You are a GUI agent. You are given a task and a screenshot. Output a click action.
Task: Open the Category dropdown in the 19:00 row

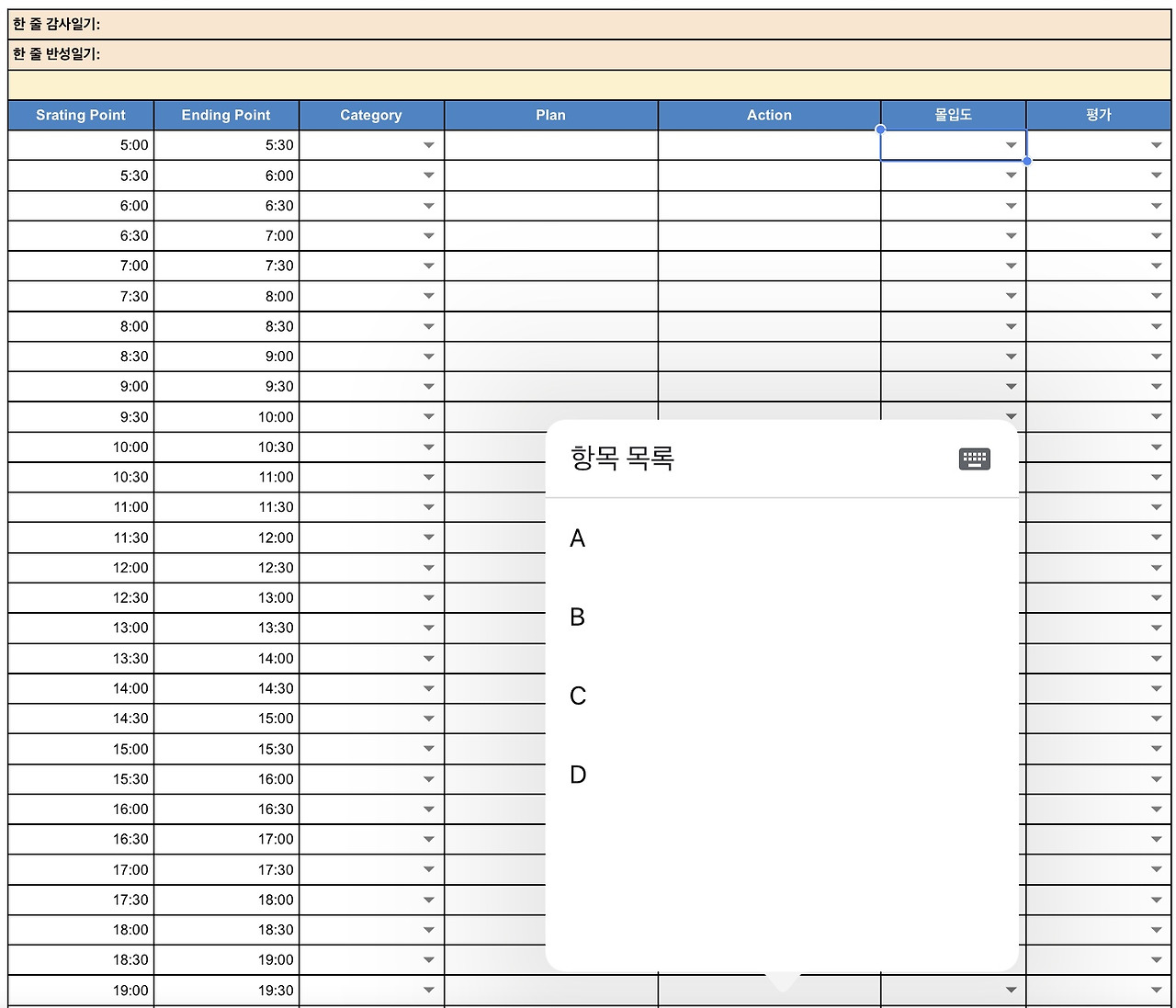[428, 991]
